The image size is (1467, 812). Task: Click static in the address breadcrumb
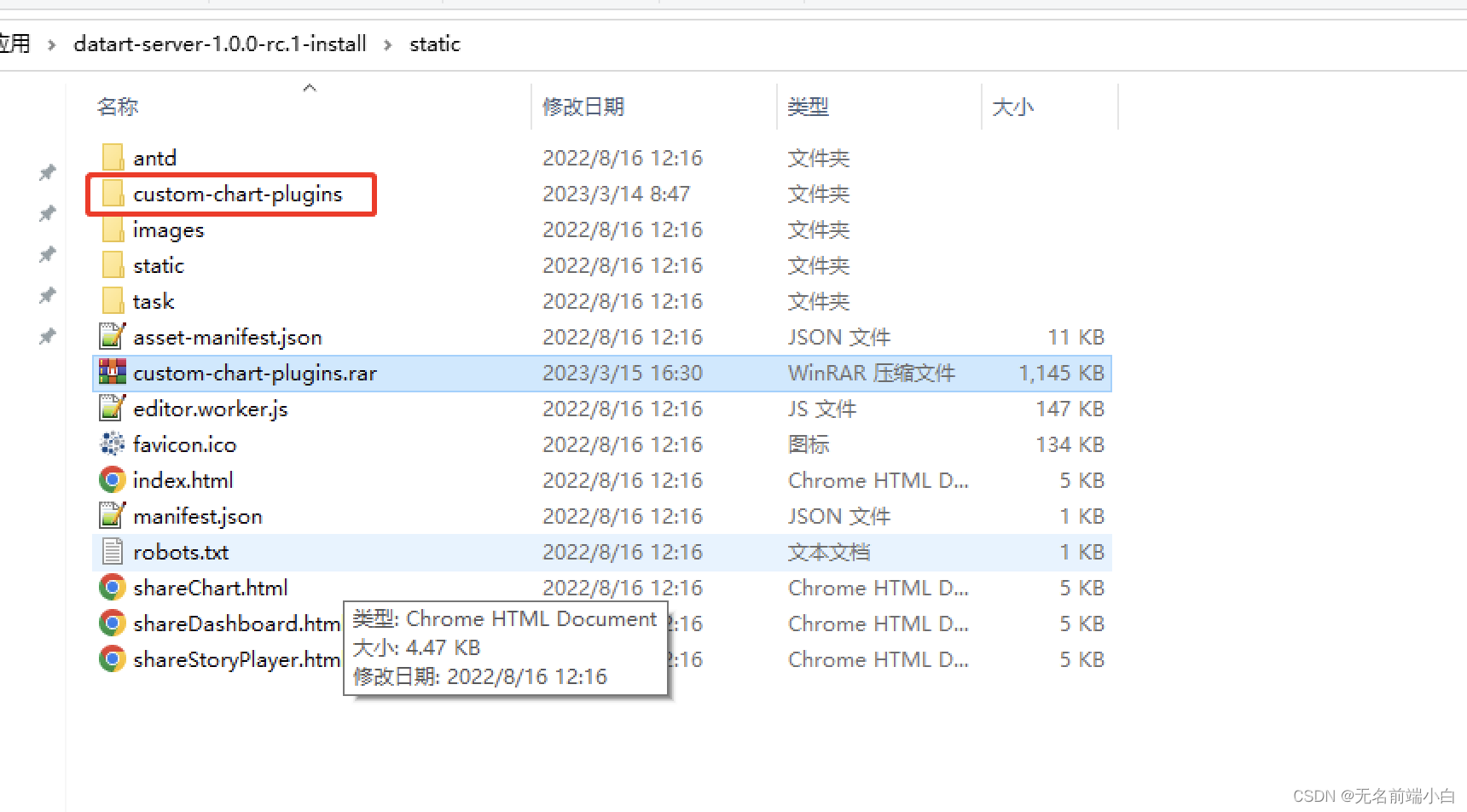[x=435, y=43]
